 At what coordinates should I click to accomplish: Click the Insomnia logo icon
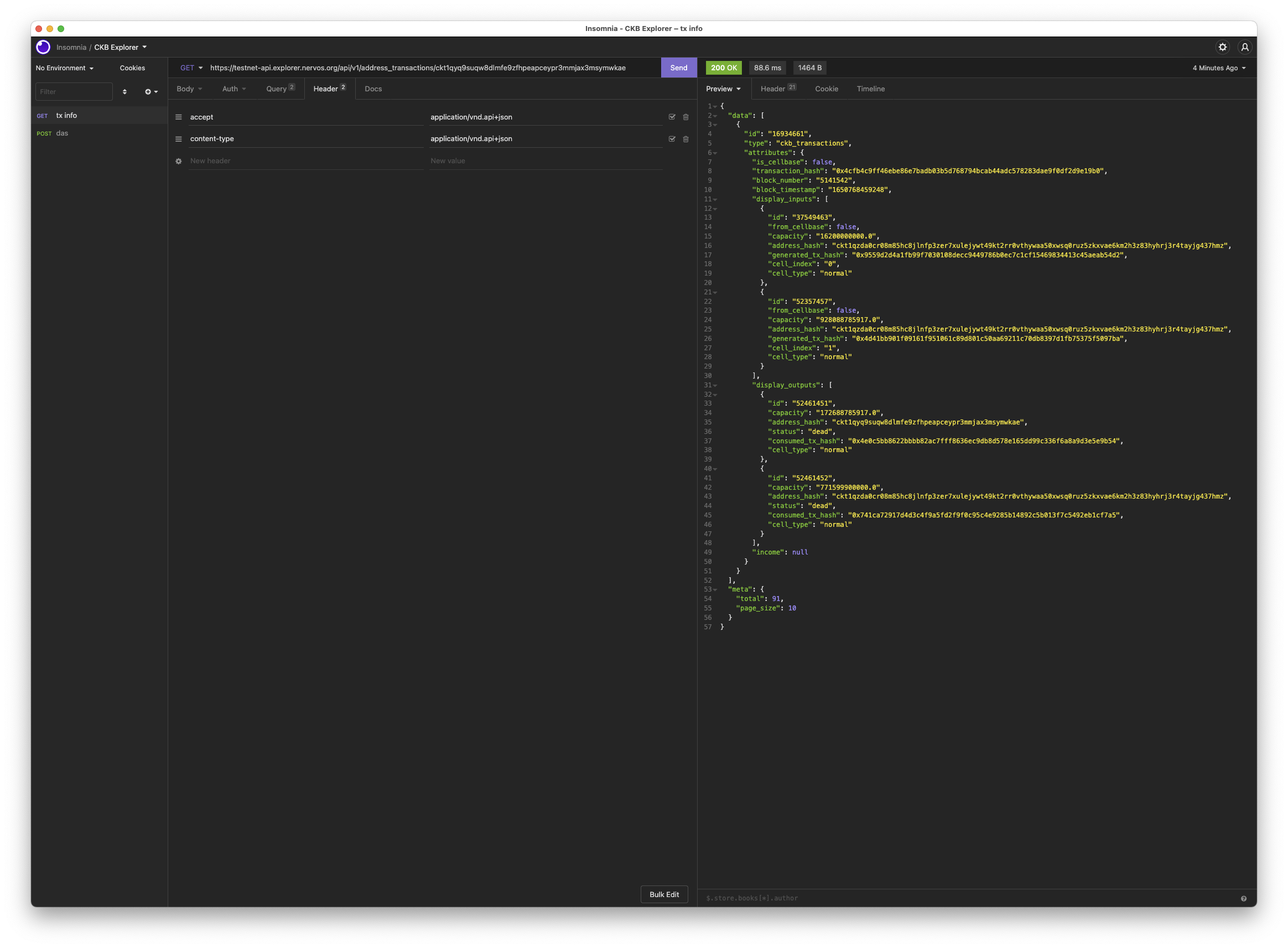(x=43, y=47)
